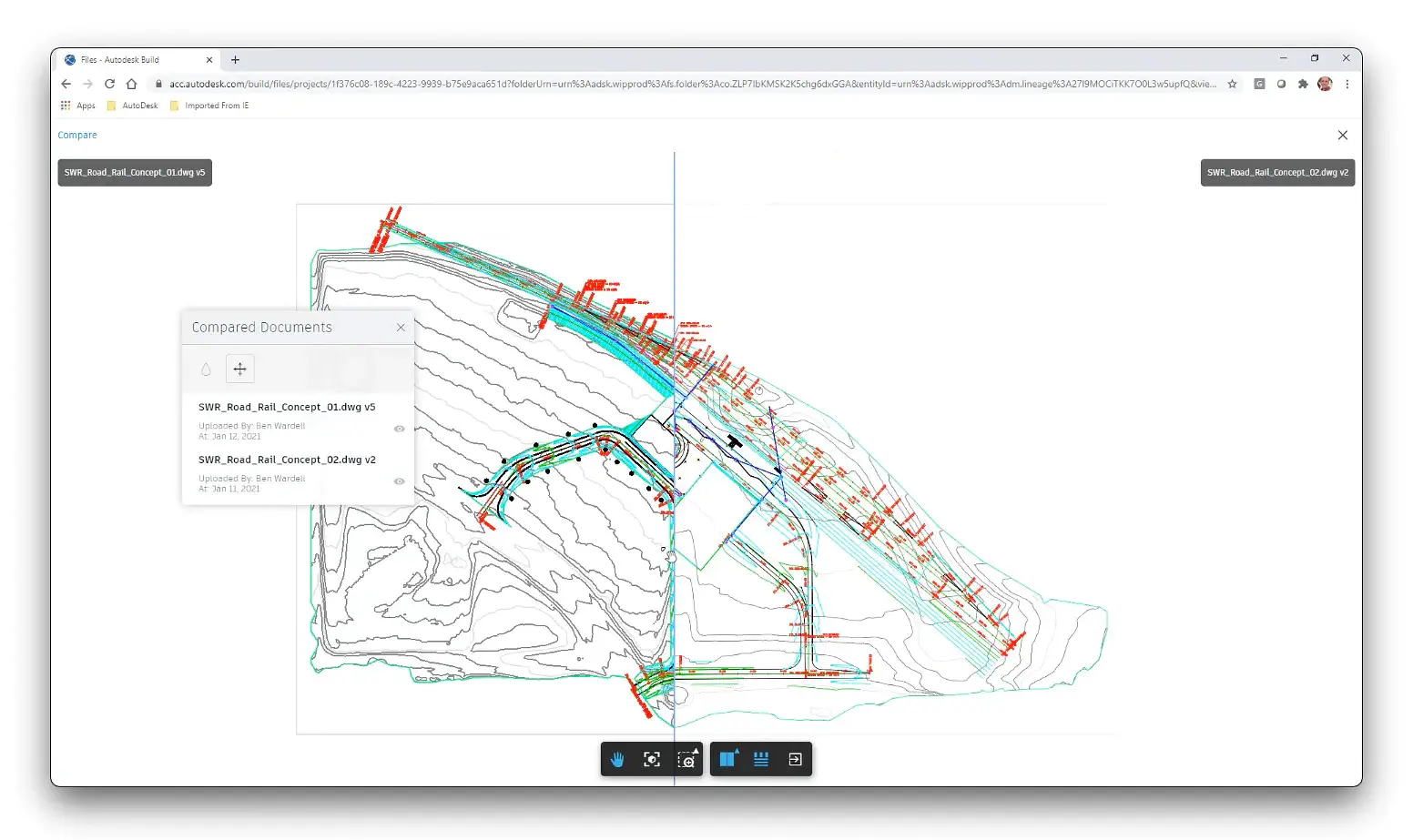This screenshot has height=840, width=1413.
Task: Click the Fit to View icon
Action: 652,760
